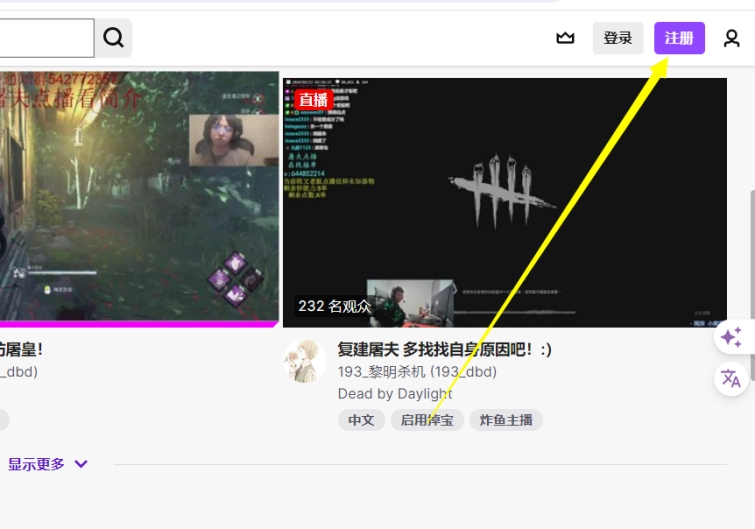Open the forest gameplay stream thumbnail
755x529 pixels.
(x=139, y=199)
